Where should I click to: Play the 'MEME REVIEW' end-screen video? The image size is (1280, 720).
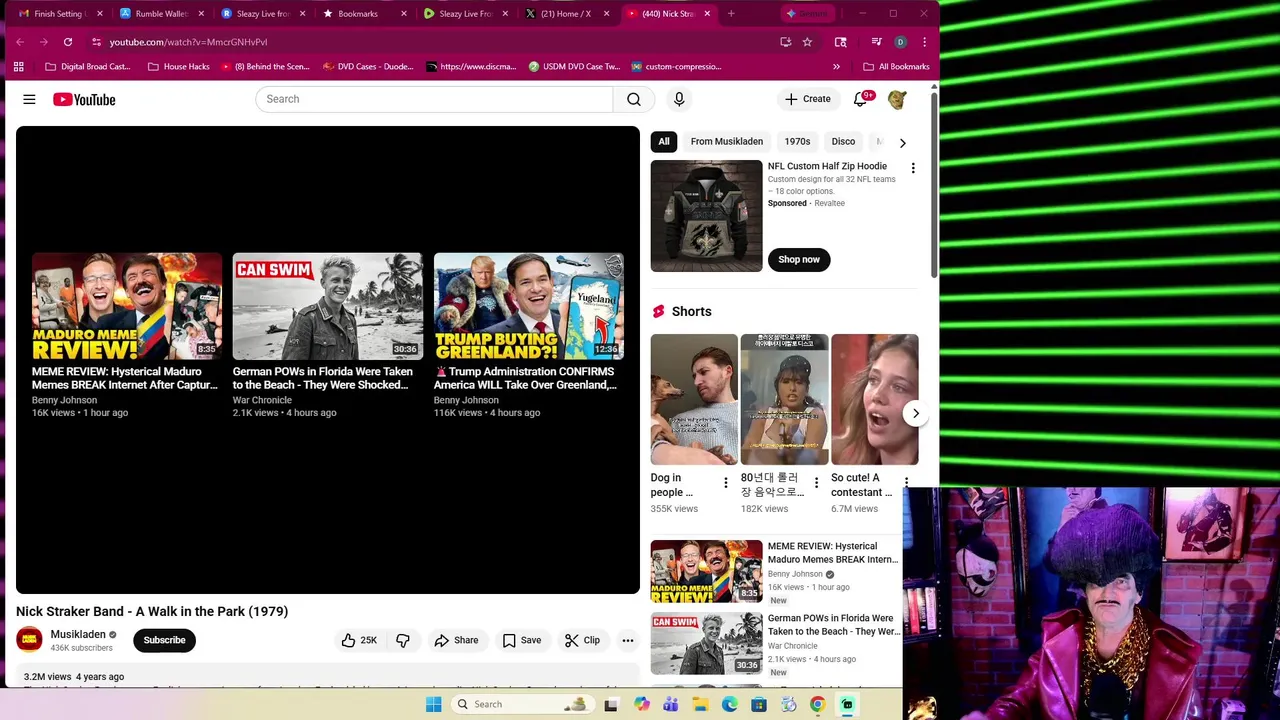tap(127, 306)
